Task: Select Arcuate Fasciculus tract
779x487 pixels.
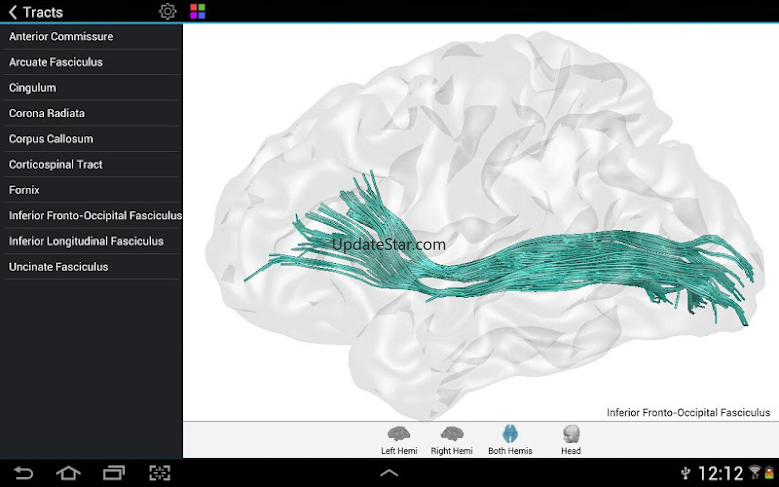Action: pos(56,62)
